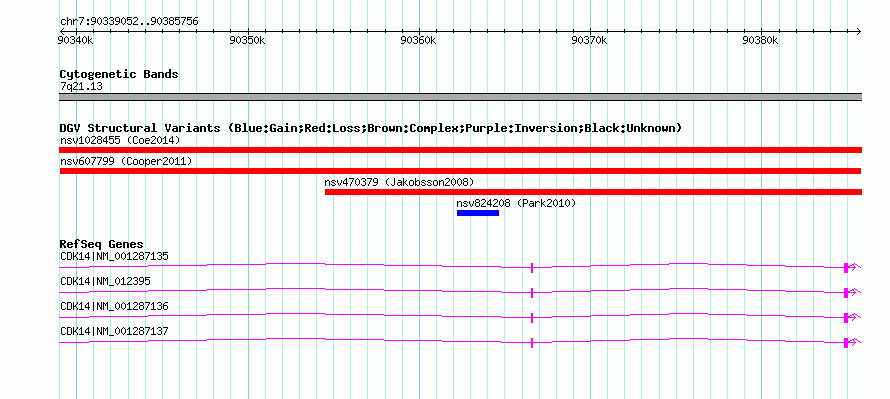The width and height of the screenshot is (890, 399).
Task: Click the DGV Structural Variants track title
Action: click(x=370, y=128)
